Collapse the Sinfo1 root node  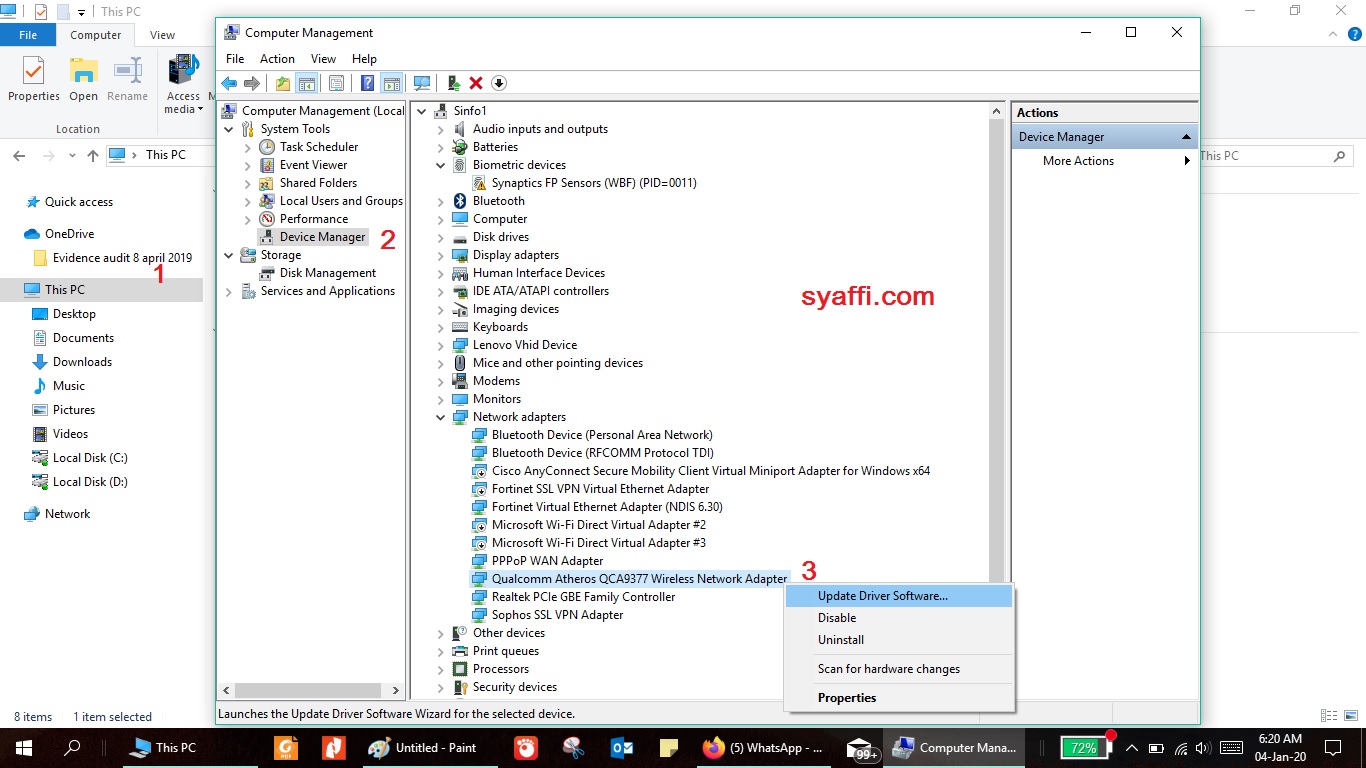click(421, 111)
